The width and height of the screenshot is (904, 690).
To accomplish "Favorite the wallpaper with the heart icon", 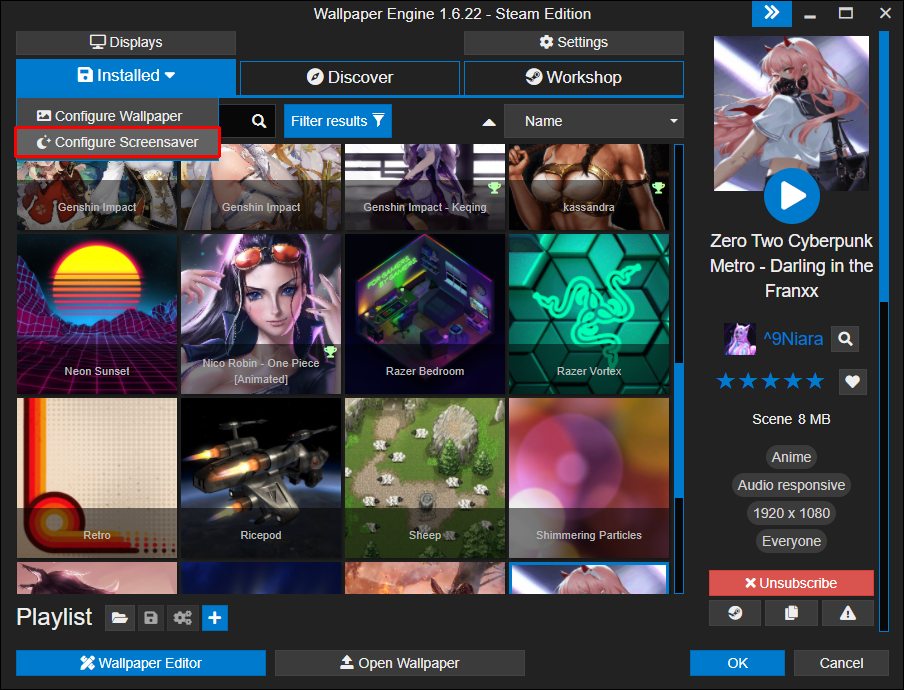I will coord(852,381).
